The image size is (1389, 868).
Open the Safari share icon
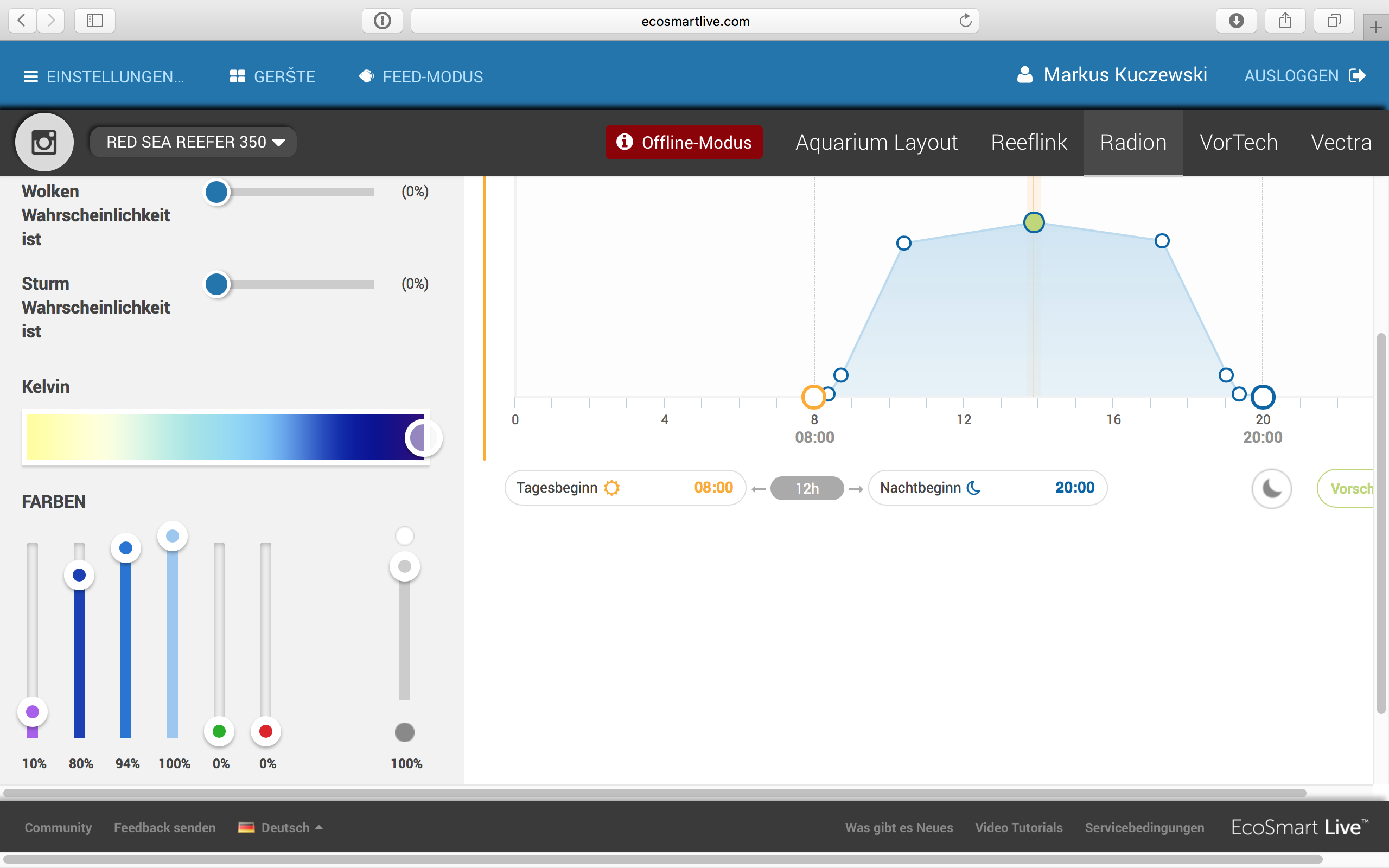(x=1285, y=21)
